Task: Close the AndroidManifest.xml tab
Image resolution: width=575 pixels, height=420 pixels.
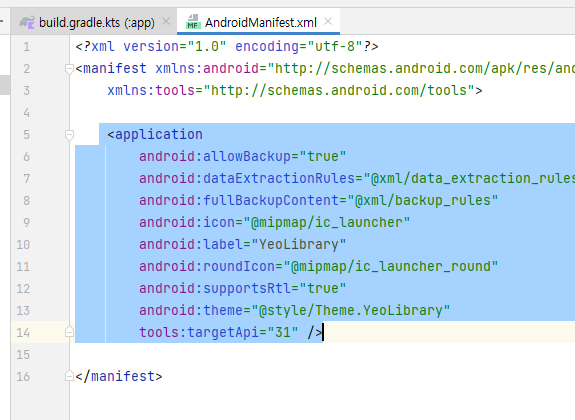Action: click(x=328, y=21)
